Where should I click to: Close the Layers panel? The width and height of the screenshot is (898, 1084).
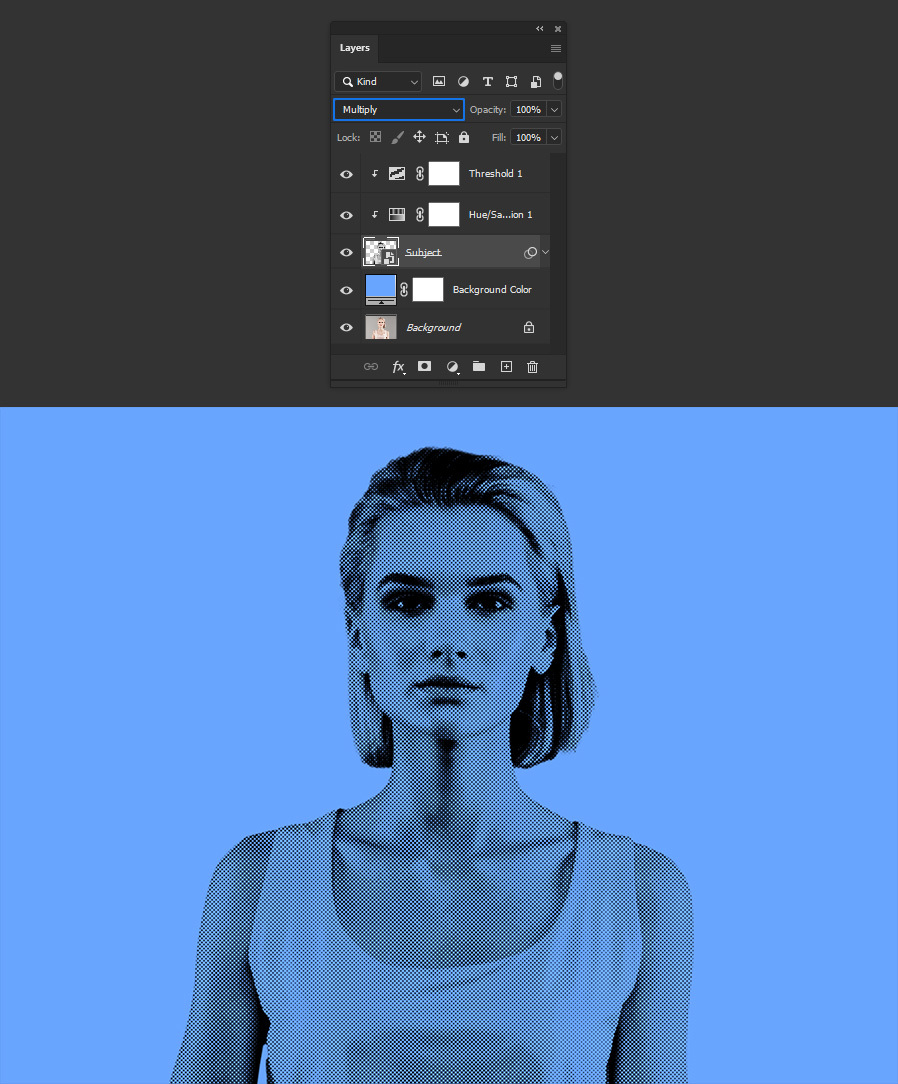[558, 29]
